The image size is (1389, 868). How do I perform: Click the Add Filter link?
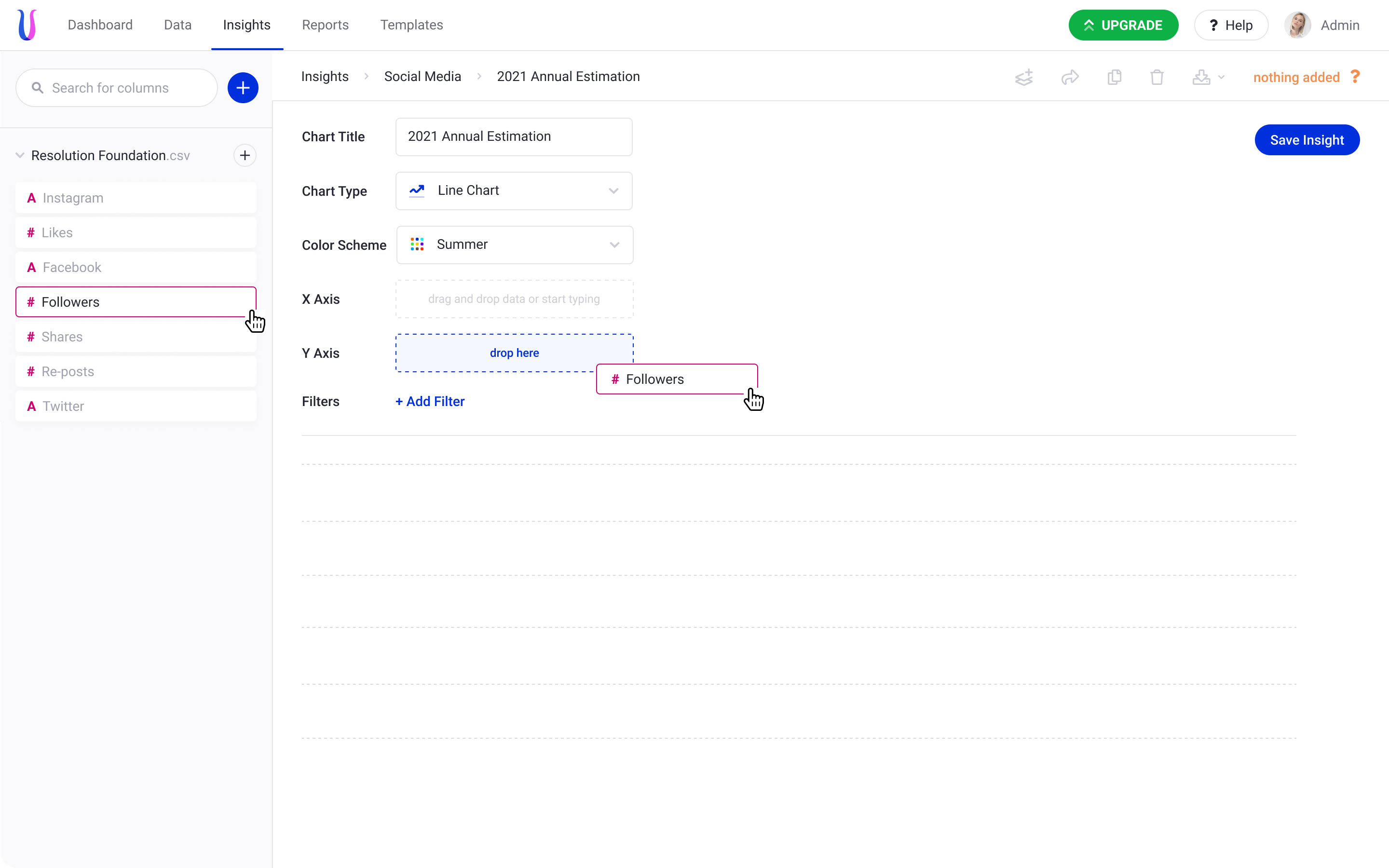coord(430,401)
